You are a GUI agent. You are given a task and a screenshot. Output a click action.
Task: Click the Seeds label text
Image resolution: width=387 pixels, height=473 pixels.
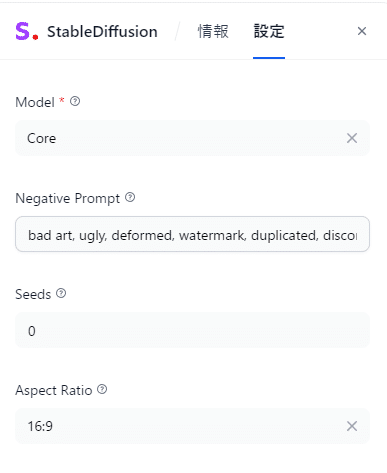click(x=33, y=294)
